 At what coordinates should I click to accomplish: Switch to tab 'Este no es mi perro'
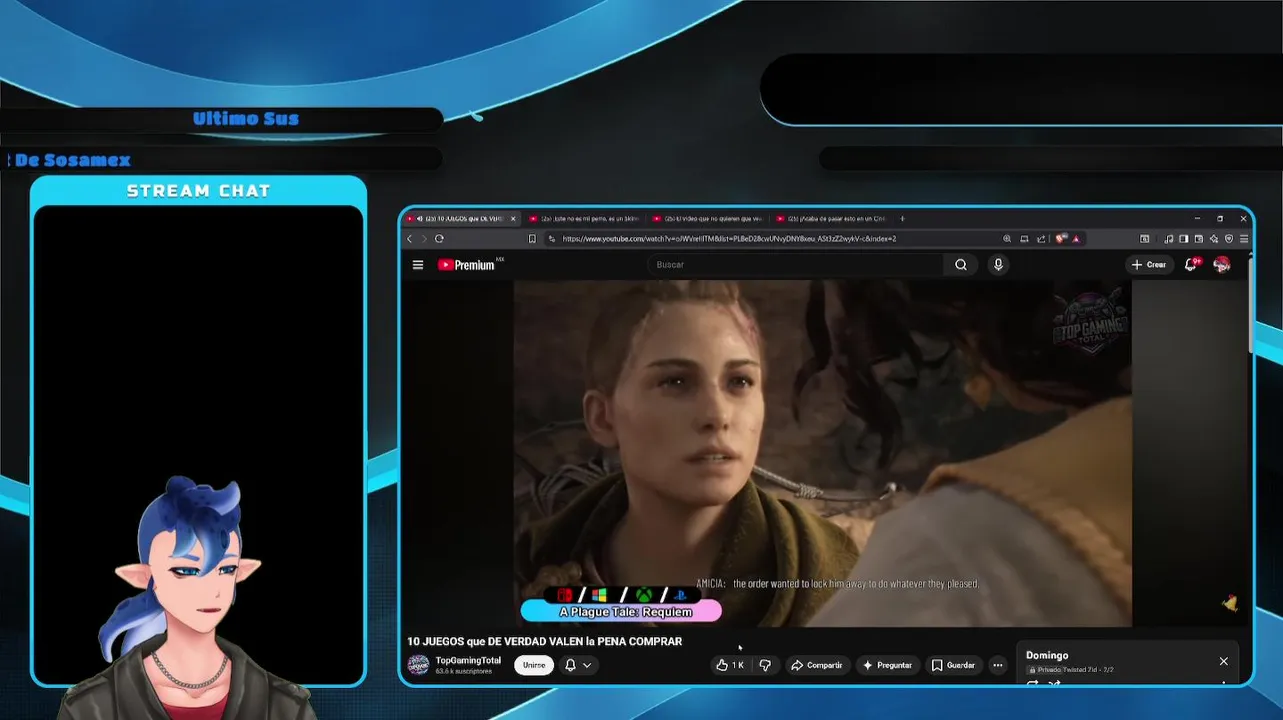[587, 219]
